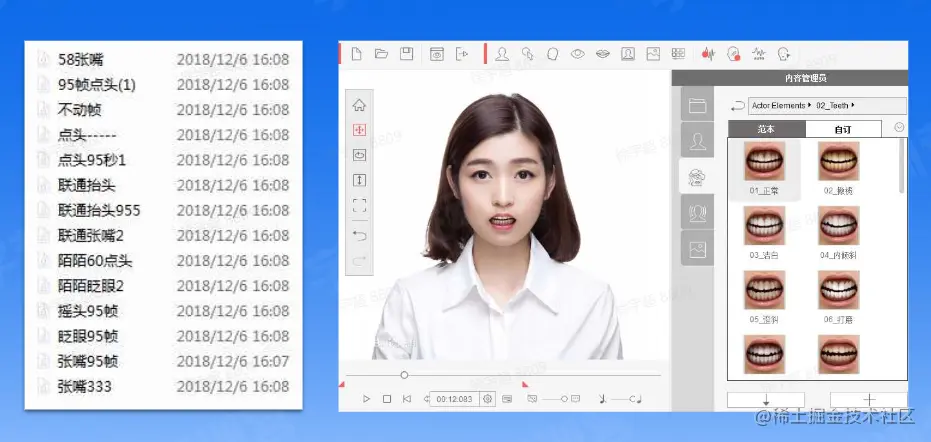This screenshot has width=931, height=442.
Task: Open the background image tab in content manager
Action: tap(697, 249)
